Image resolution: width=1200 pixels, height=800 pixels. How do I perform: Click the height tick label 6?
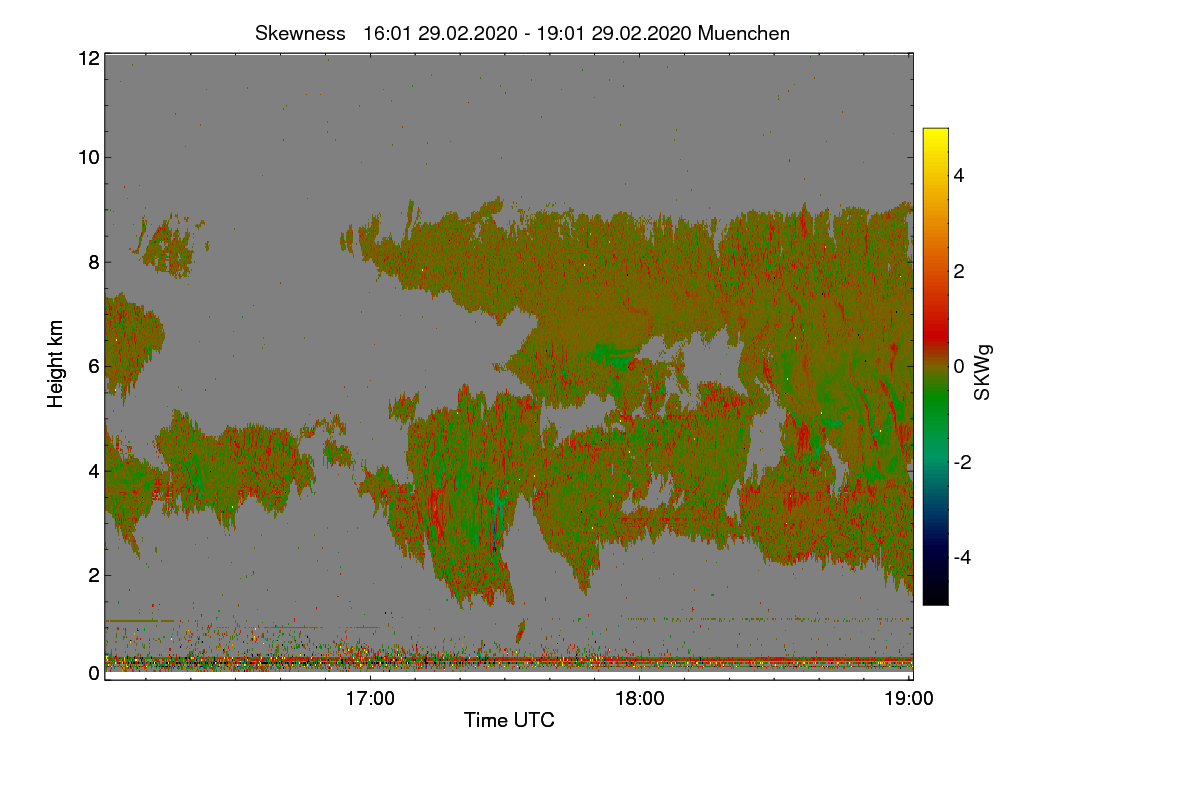(x=94, y=366)
